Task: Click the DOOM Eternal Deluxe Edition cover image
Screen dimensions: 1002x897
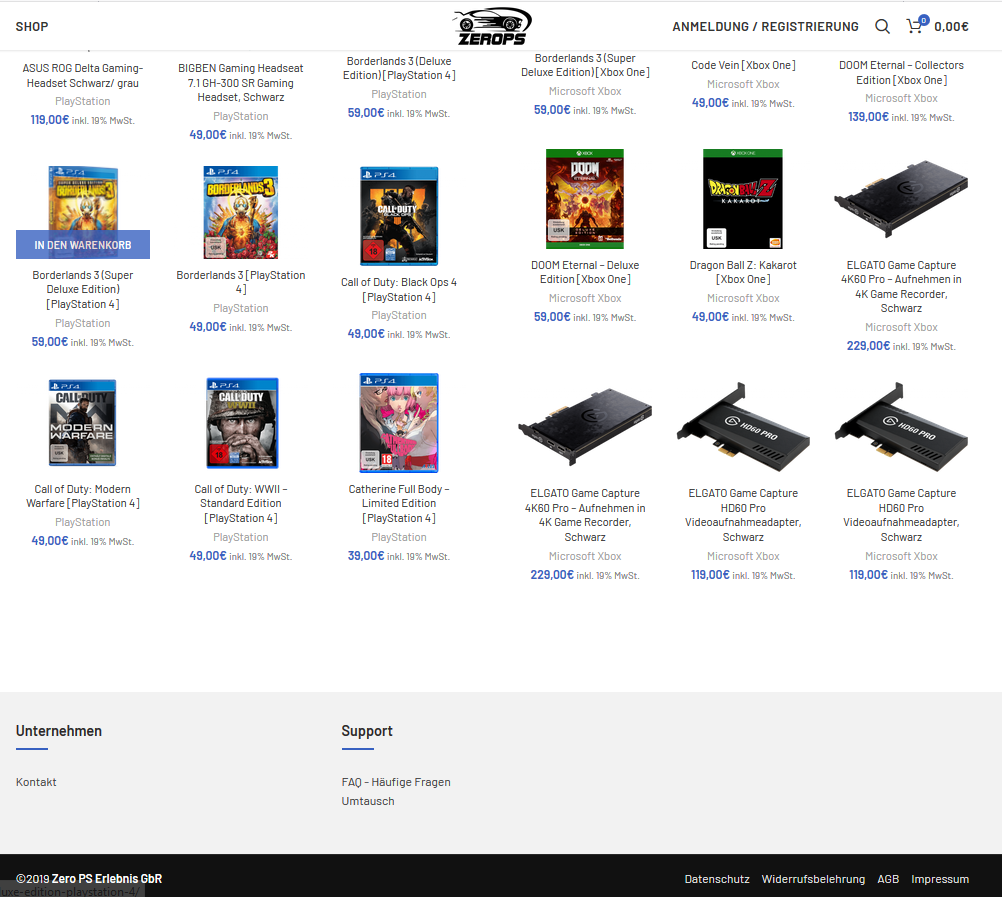Action: click(x=585, y=199)
